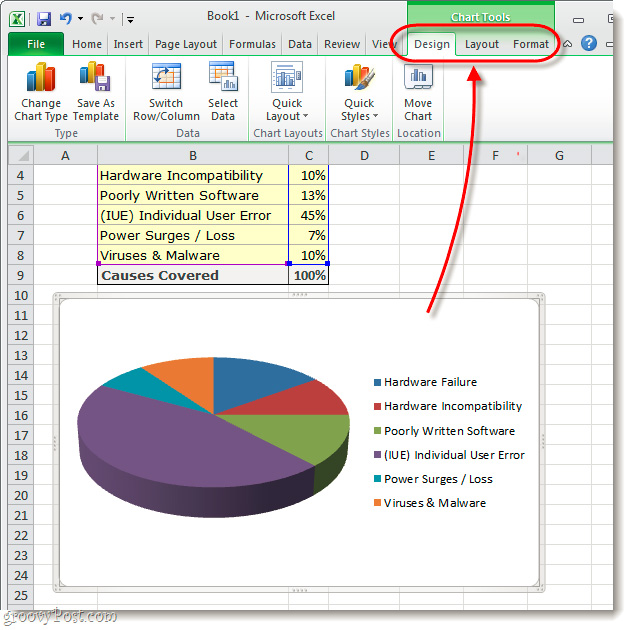The image size is (633, 630).
Task: Open Customize Quick Access Toolbar dropdown
Action: (130, 19)
